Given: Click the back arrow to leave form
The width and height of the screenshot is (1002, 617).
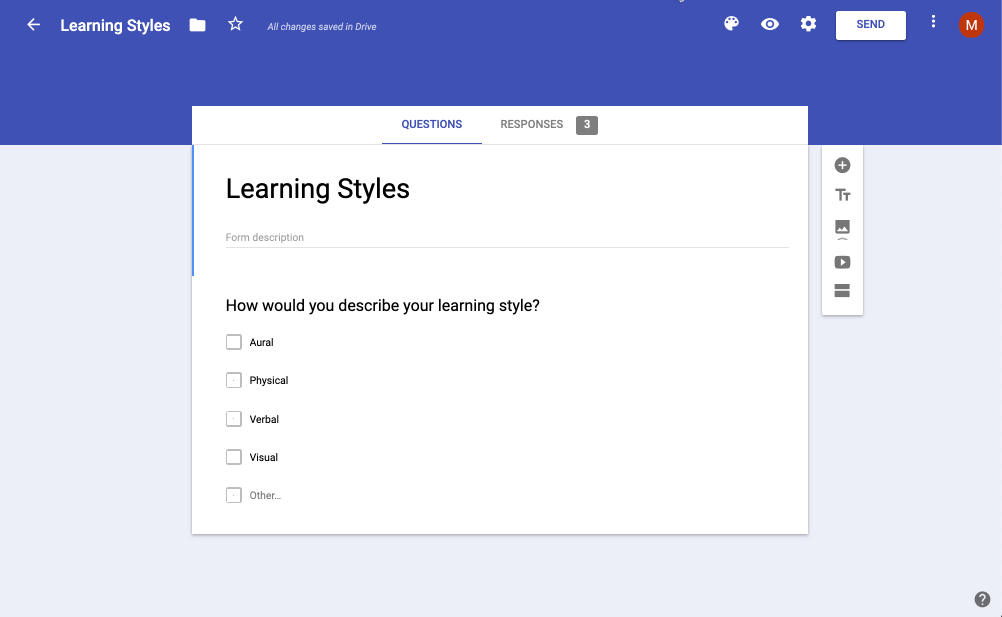Looking at the screenshot, I should tap(34, 25).
